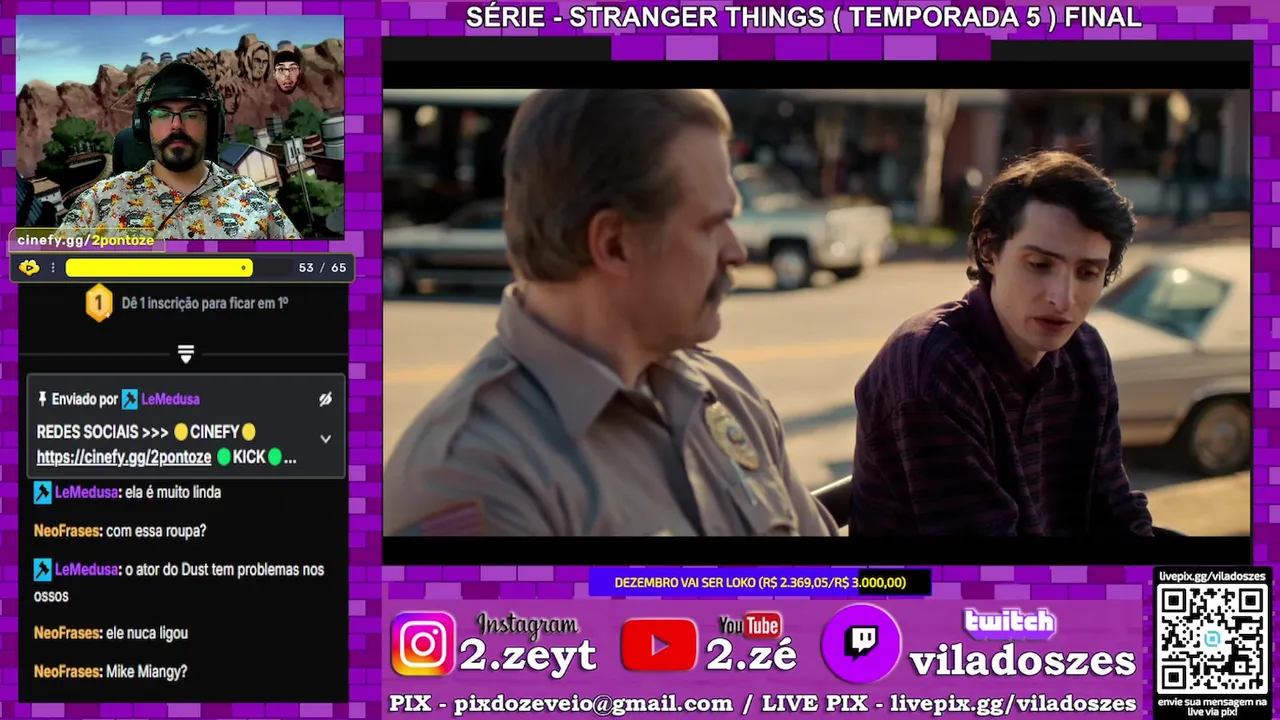Click the 'cinefy.gg/2pontoze' label under webcam
1280x720 pixels.
[x=86, y=240]
